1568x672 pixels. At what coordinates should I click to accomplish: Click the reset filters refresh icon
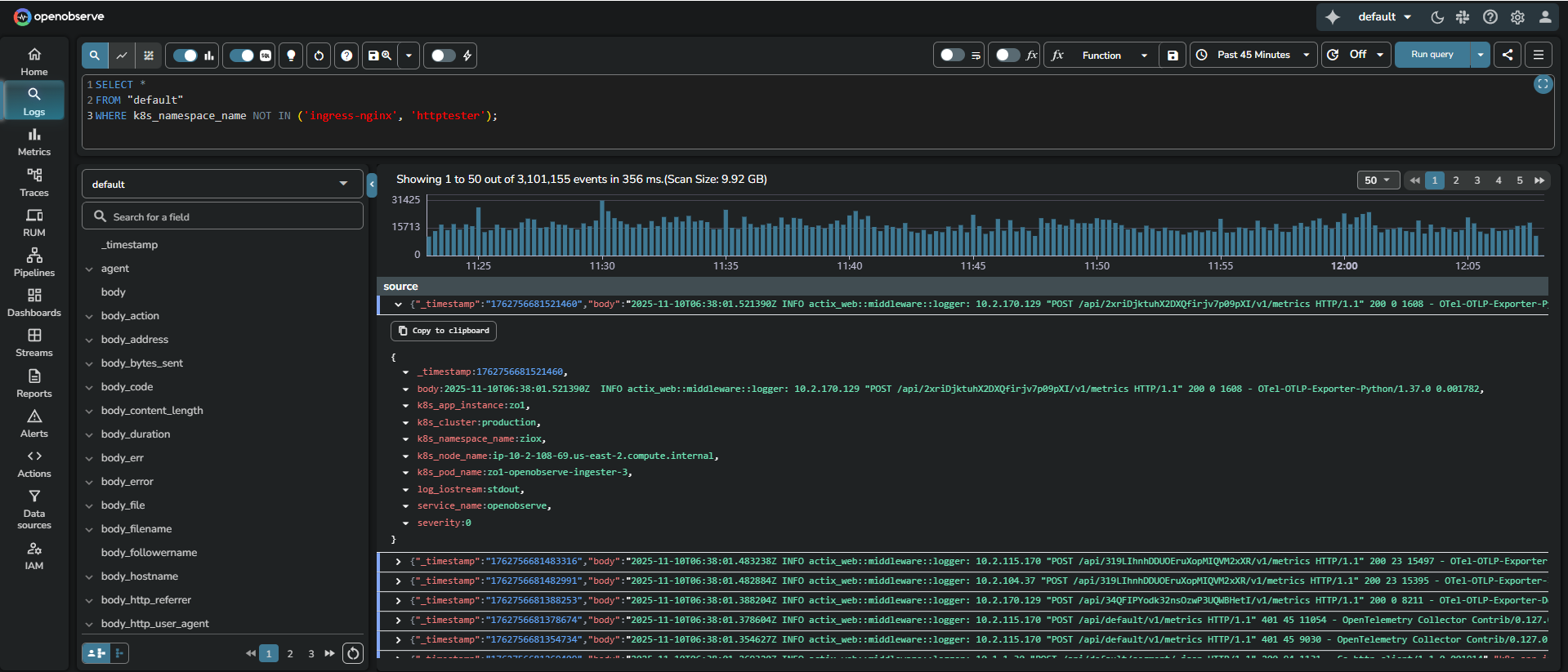(319, 56)
